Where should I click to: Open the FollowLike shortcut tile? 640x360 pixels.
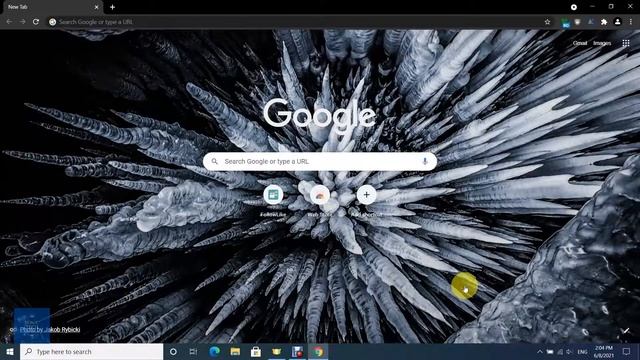coord(273,200)
